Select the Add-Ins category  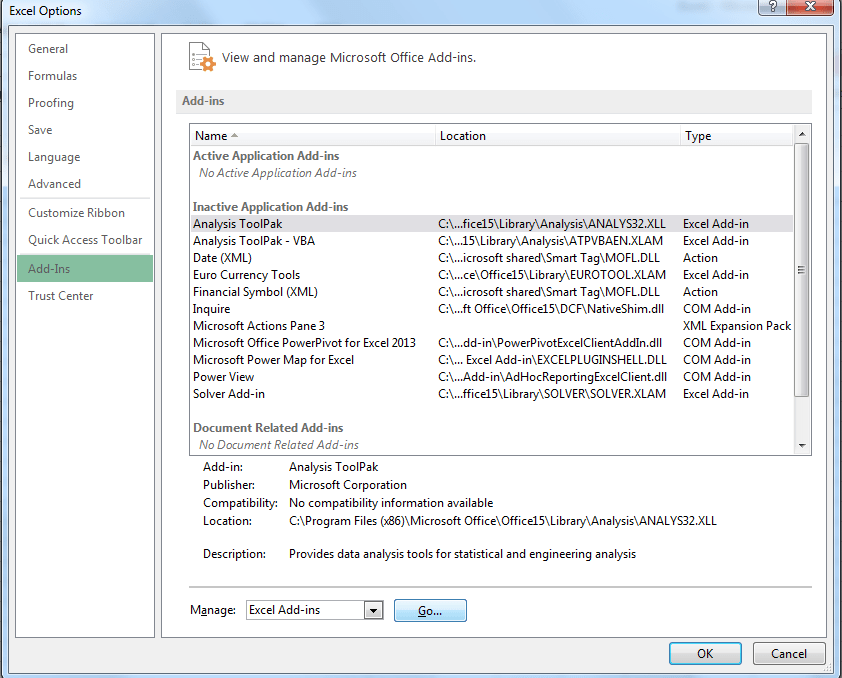point(85,268)
